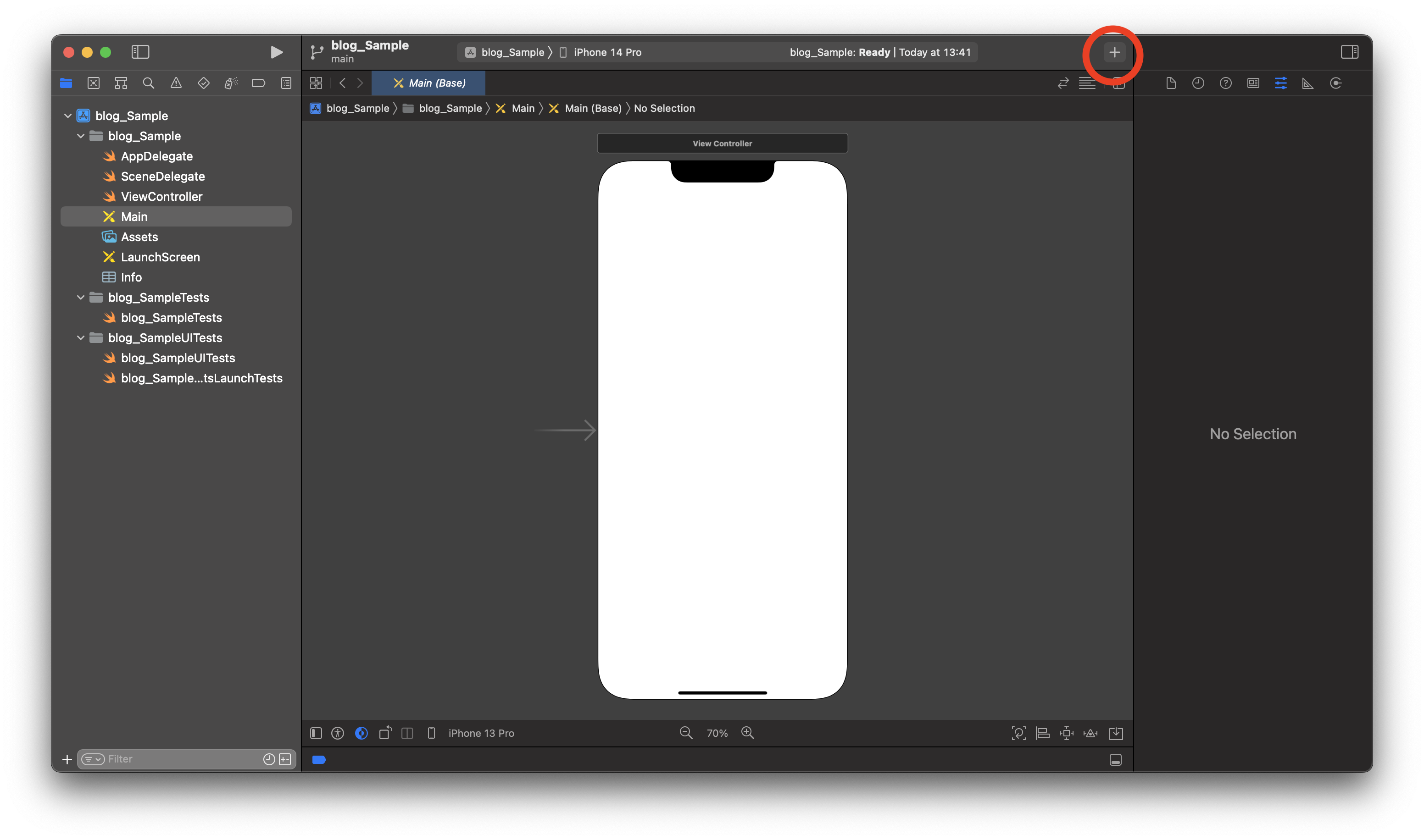Toggle the navigator sidebar visibility
This screenshot has width=1424, height=840.
[x=140, y=52]
